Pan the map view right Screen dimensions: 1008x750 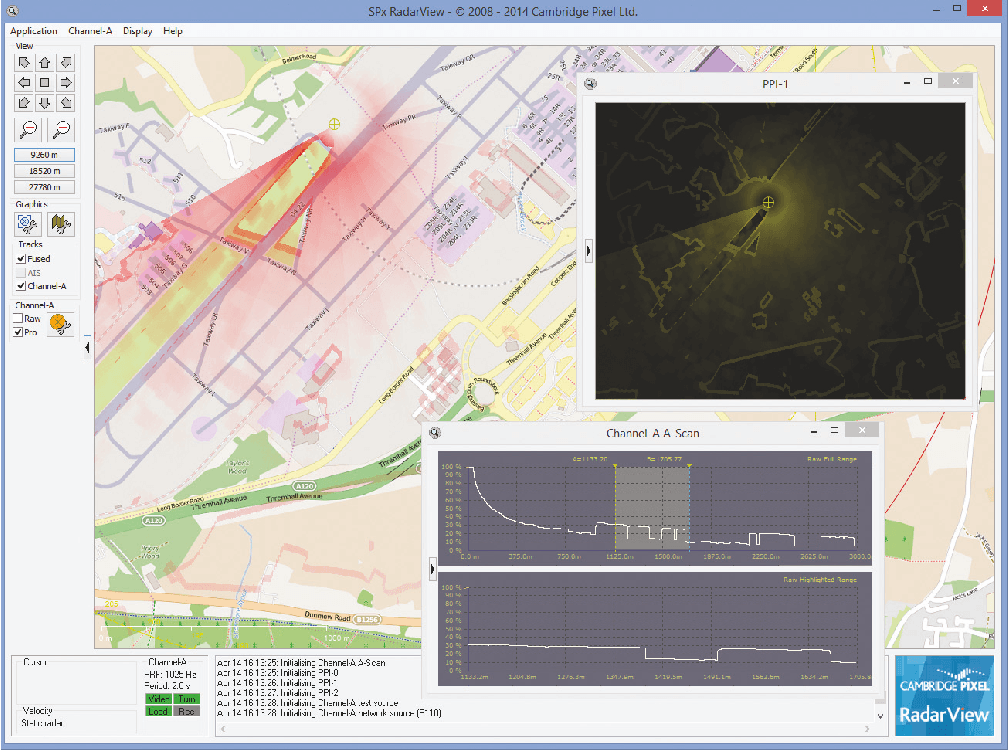pos(66,82)
